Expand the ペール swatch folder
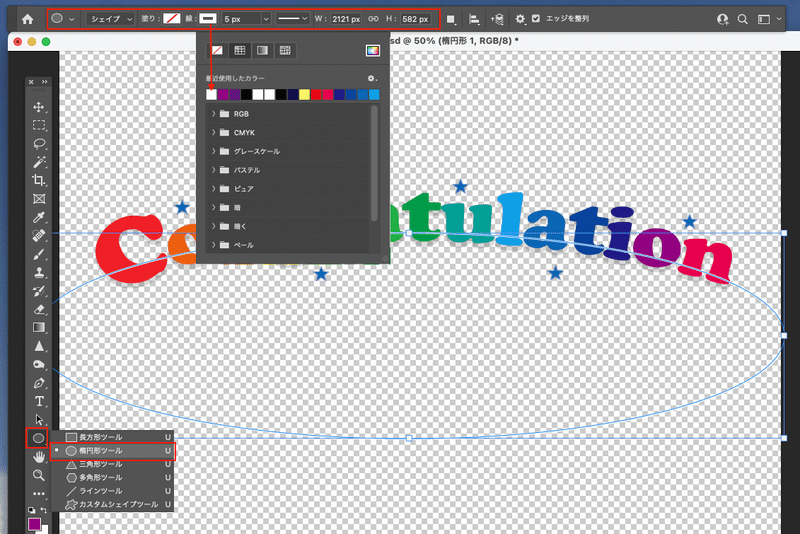The image size is (800, 534). (x=213, y=245)
